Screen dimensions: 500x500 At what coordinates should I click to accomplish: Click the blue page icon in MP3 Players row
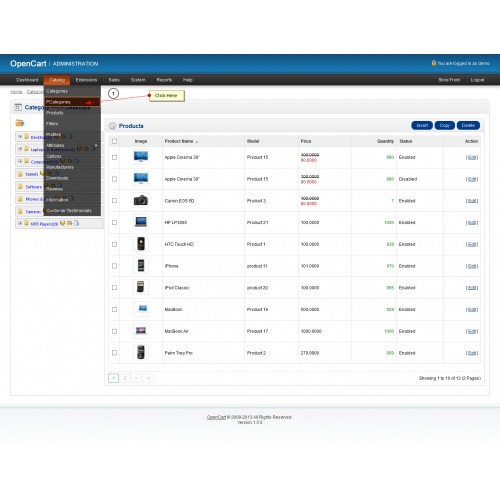point(77,223)
